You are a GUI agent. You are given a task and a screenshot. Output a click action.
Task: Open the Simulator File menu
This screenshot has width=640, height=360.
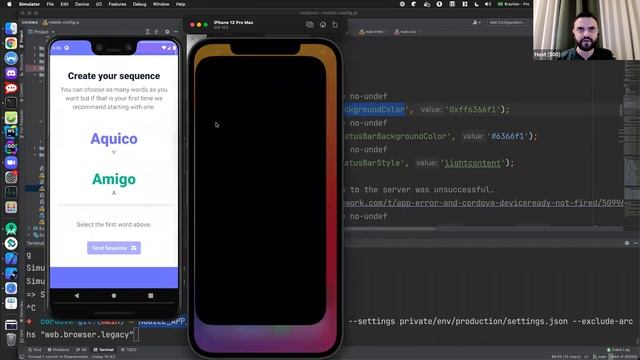(50, 4)
